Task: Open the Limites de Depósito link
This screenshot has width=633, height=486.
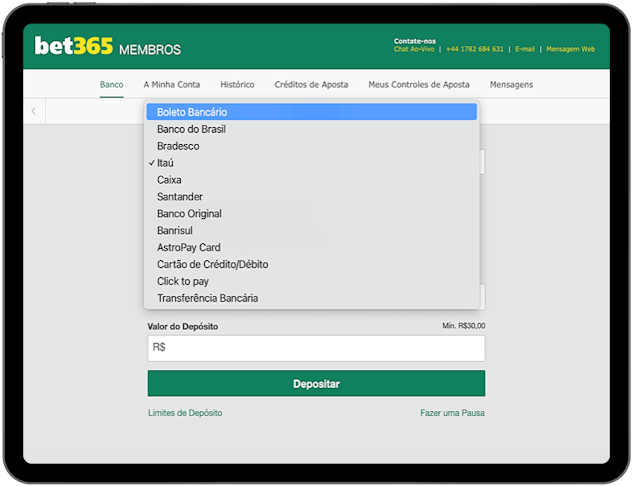Action: click(185, 413)
